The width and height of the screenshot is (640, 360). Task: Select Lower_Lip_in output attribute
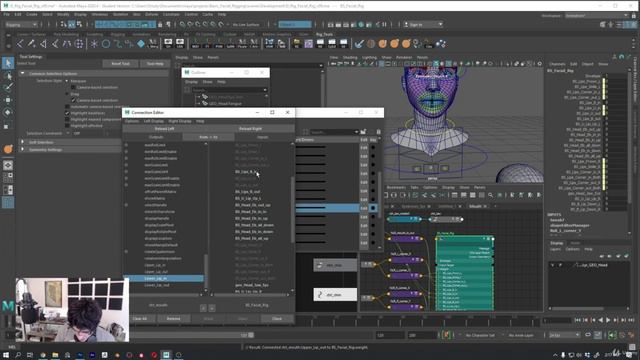[164, 278]
